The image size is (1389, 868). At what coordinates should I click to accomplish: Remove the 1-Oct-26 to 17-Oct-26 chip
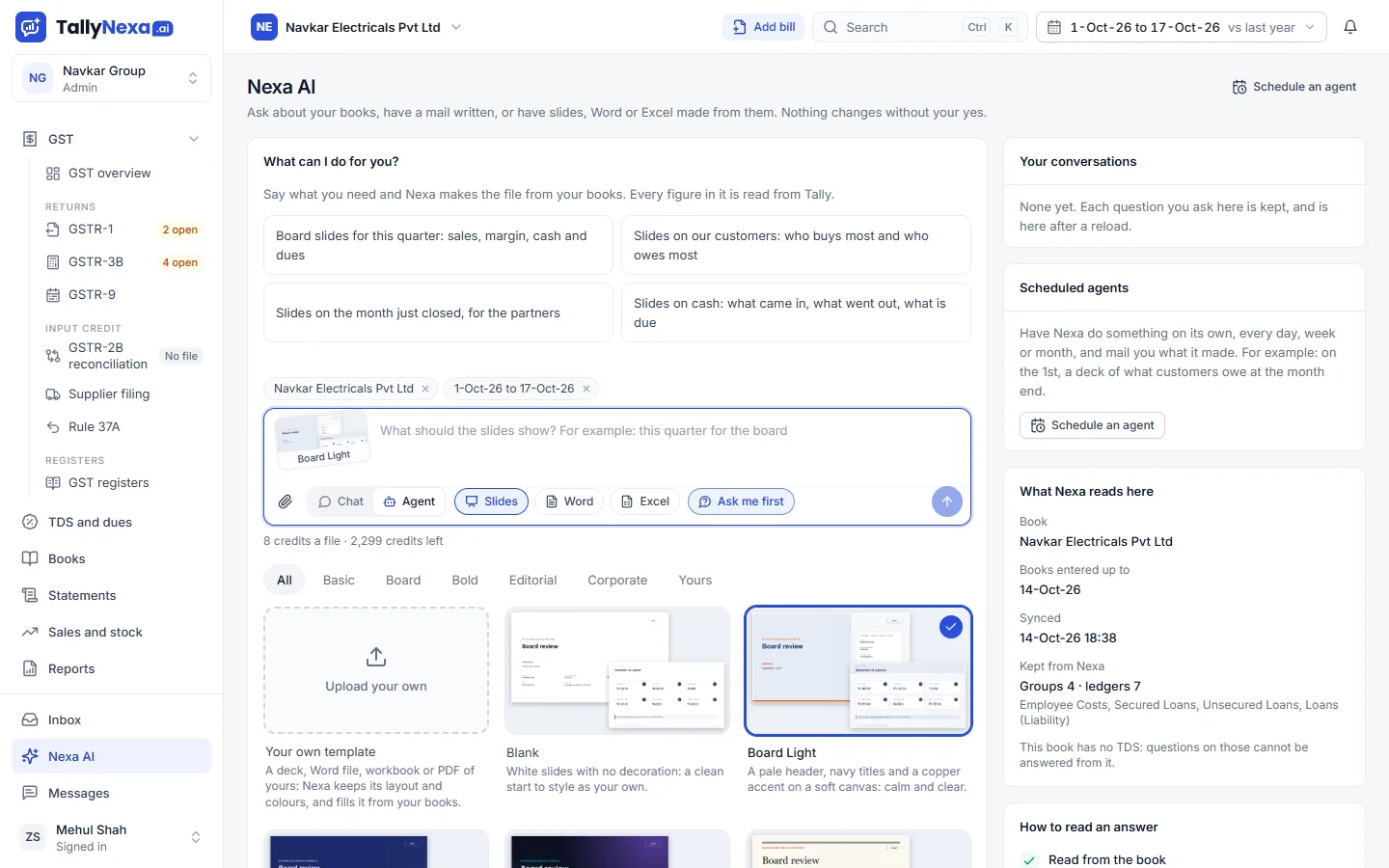(x=586, y=389)
